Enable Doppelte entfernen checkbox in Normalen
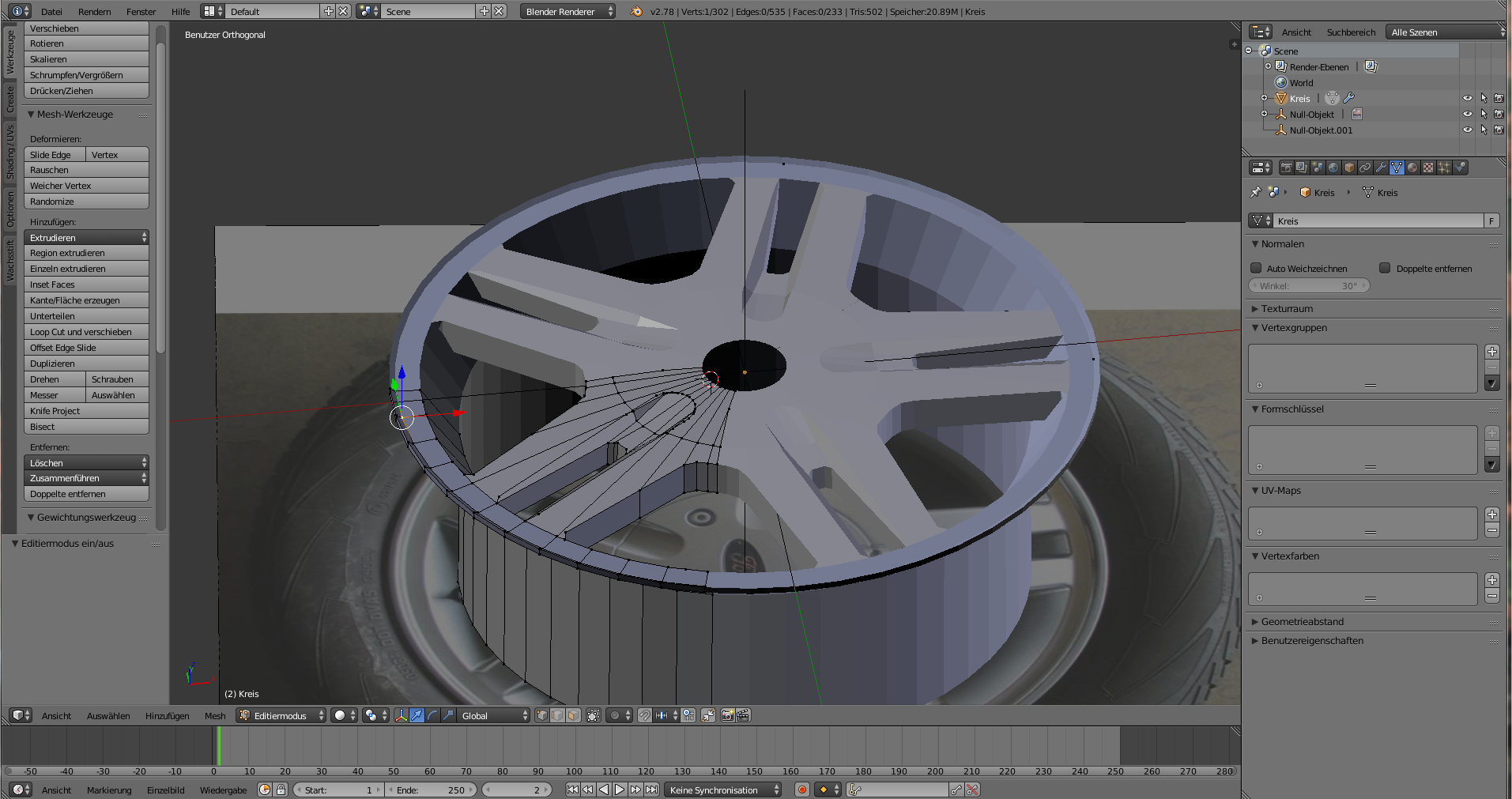 coord(1385,269)
